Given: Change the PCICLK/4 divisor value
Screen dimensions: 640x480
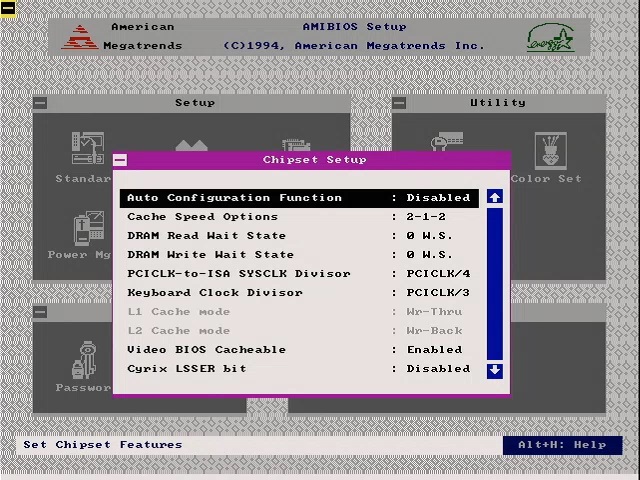Looking at the screenshot, I should (438, 273).
